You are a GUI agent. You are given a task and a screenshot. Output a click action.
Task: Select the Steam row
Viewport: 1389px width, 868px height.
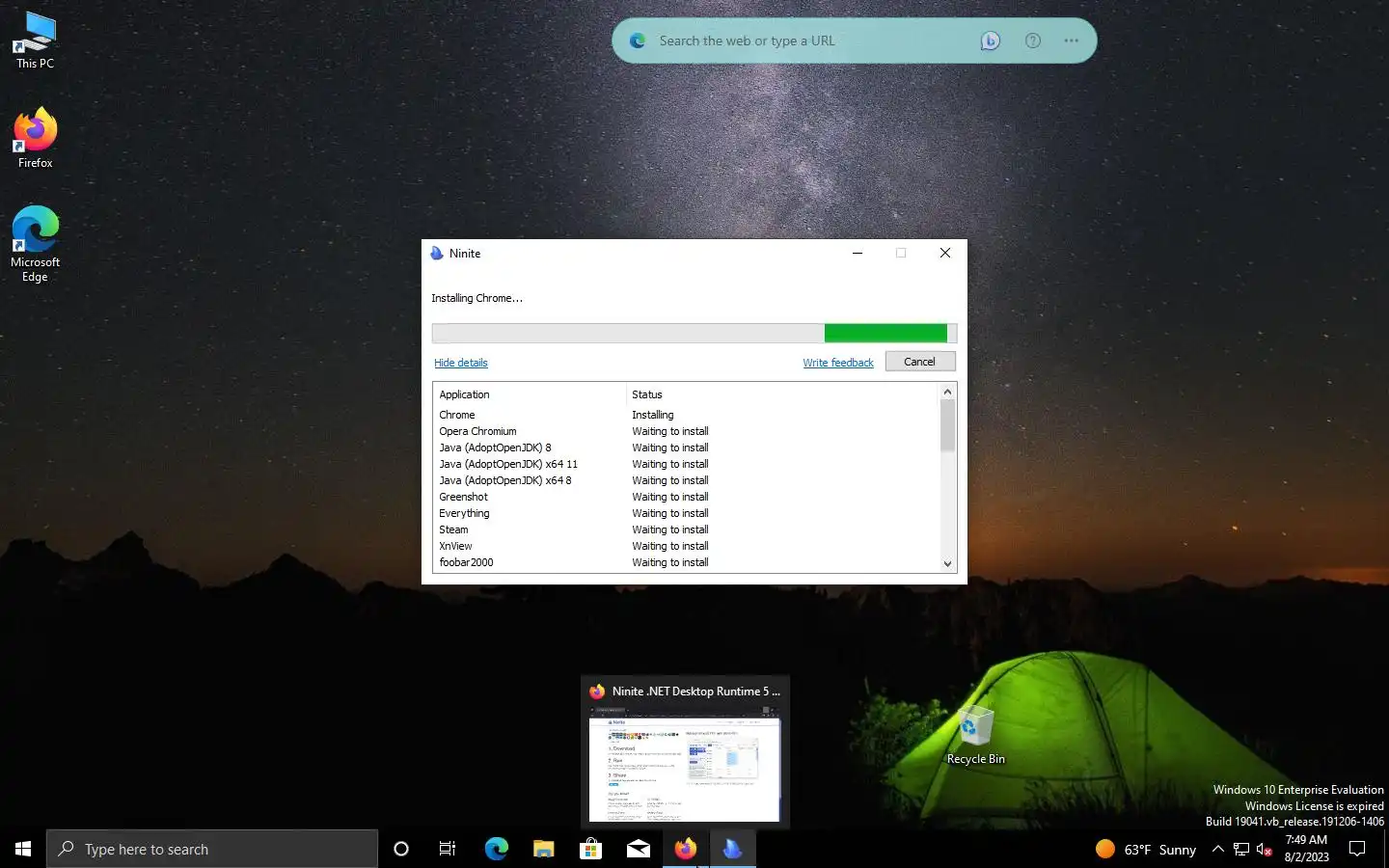click(x=686, y=529)
